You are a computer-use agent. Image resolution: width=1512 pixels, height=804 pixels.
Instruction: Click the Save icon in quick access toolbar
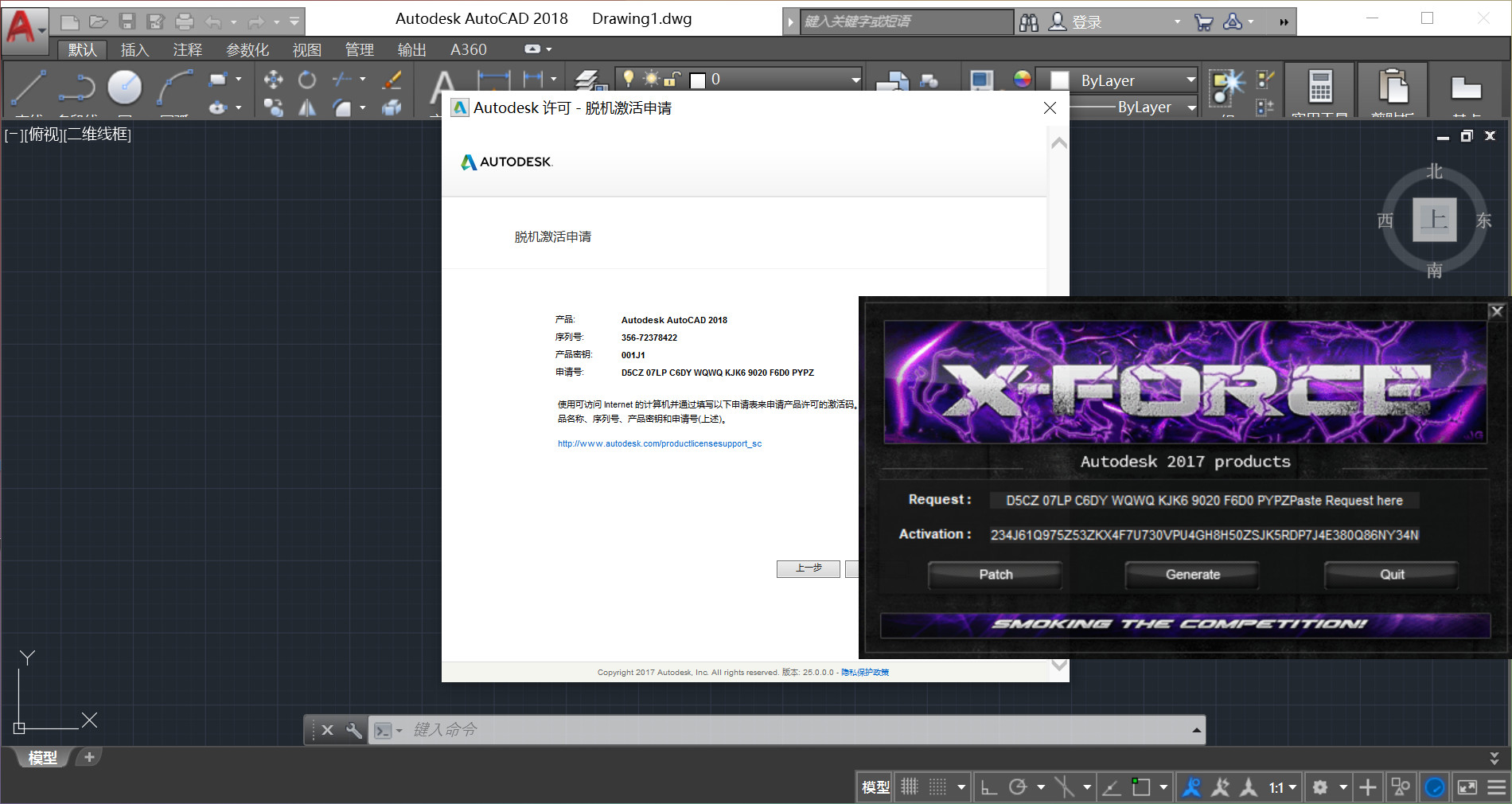[127, 22]
